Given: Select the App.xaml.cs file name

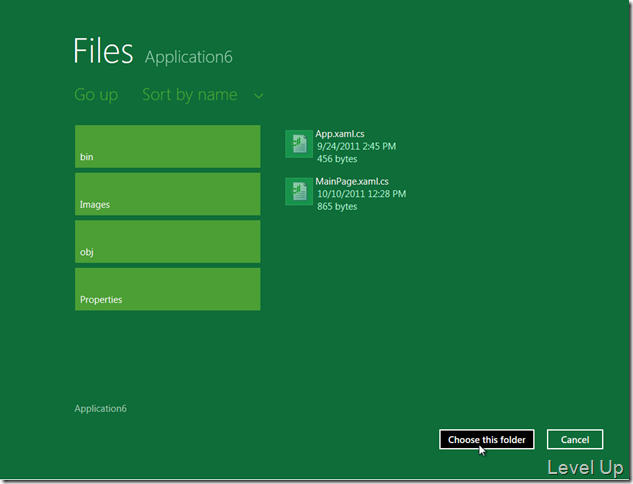Looking at the screenshot, I should (x=340, y=134).
